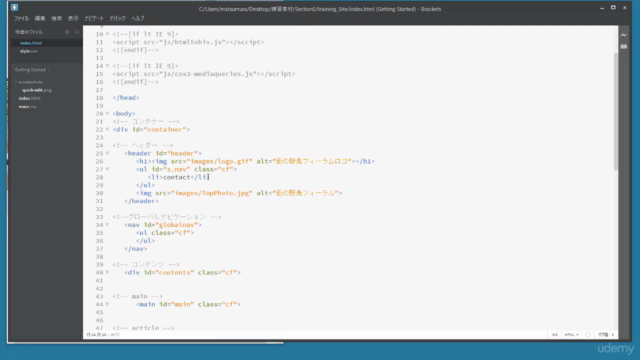Click "js/css3-mediaqueries.js" string on line 15
Viewport: 640px width, 360px height.
point(208,74)
